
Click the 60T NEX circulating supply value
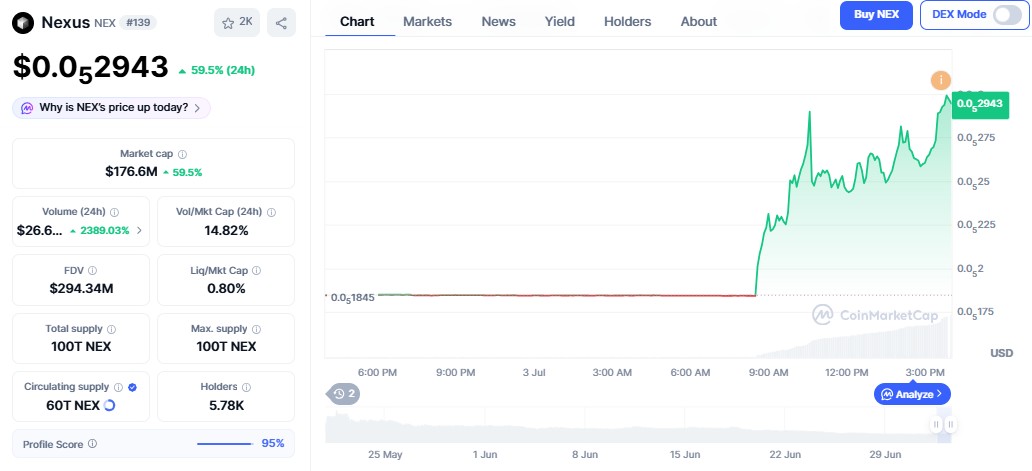click(x=73, y=406)
